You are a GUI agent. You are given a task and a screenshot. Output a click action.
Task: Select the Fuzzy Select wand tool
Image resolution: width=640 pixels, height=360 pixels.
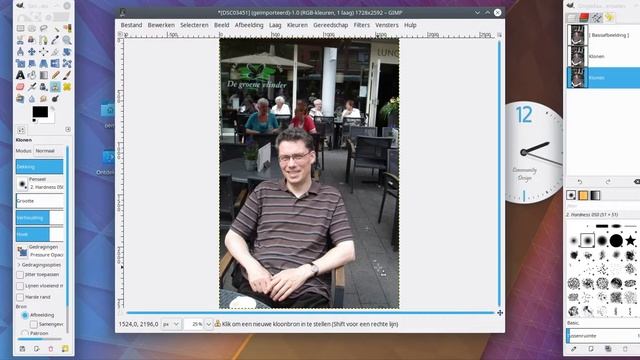point(56,28)
